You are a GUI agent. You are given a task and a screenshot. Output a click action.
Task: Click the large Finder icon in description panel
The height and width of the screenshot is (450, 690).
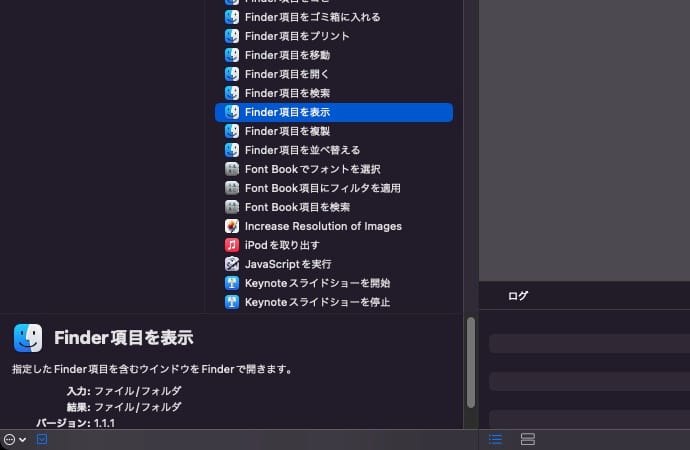[28, 338]
